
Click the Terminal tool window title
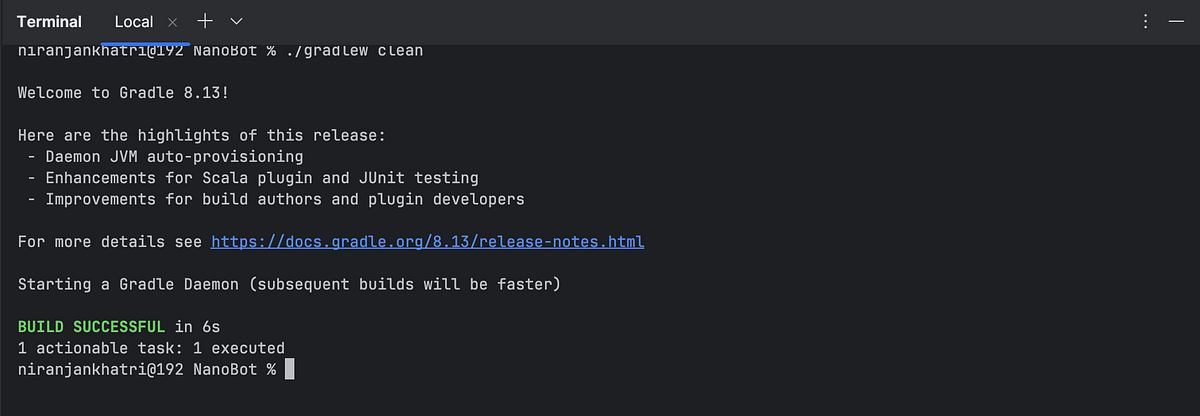[49, 21]
